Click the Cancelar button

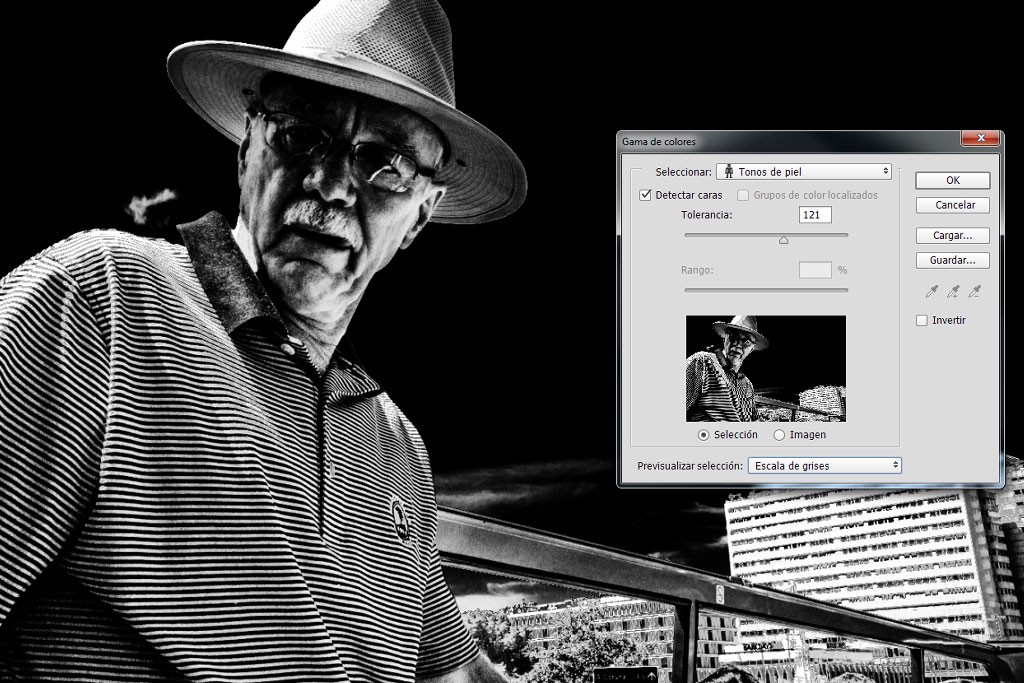pyautogui.click(x=952, y=205)
